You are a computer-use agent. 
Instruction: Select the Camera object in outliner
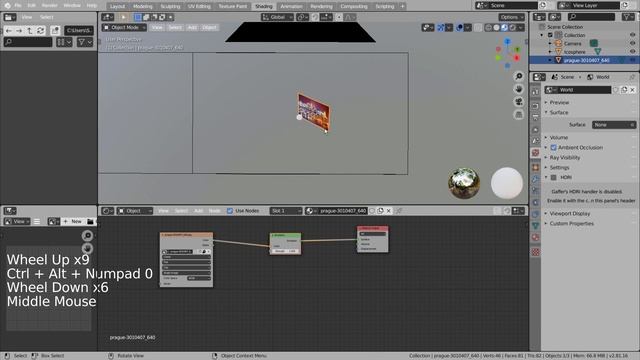(x=573, y=43)
